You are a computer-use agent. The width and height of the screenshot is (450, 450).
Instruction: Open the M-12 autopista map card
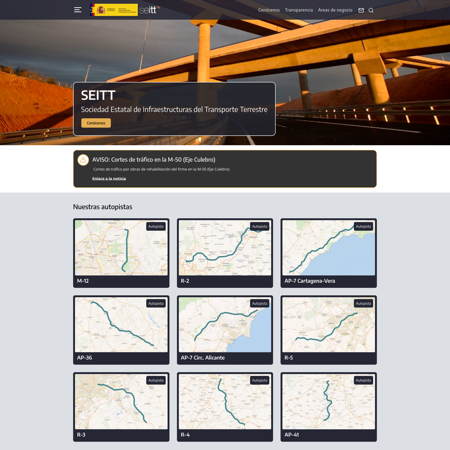(x=121, y=253)
